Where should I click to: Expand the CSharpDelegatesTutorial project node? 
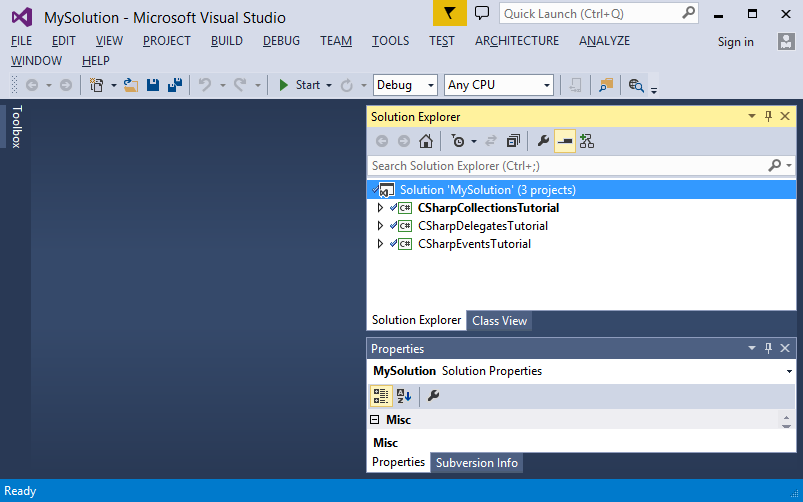coord(380,226)
